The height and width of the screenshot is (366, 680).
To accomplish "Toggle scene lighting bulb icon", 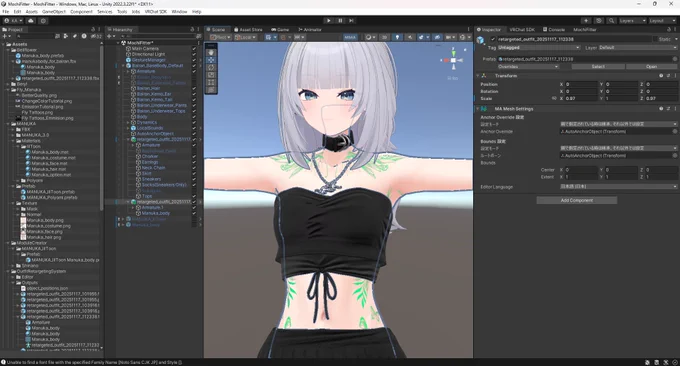I will point(397,37).
